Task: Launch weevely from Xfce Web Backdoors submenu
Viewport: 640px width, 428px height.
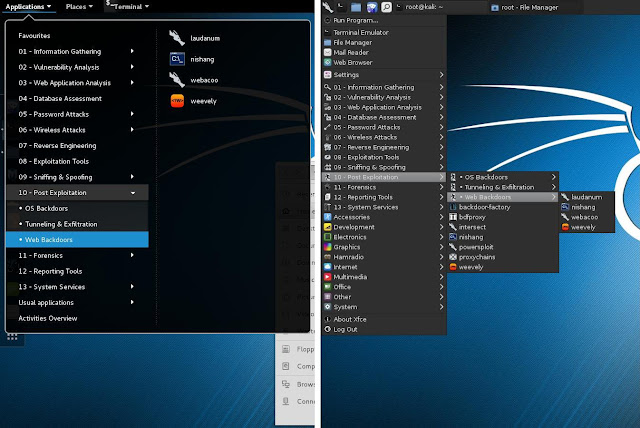Action: point(587,227)
